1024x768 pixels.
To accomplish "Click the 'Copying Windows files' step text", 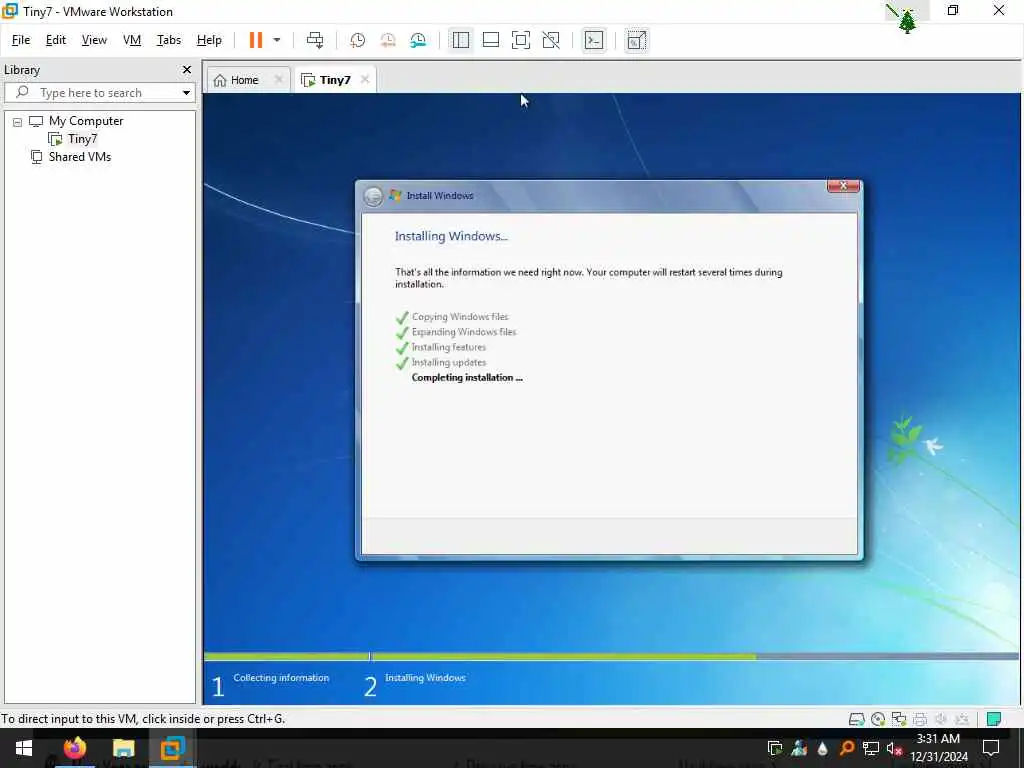I will coord(460,317).
